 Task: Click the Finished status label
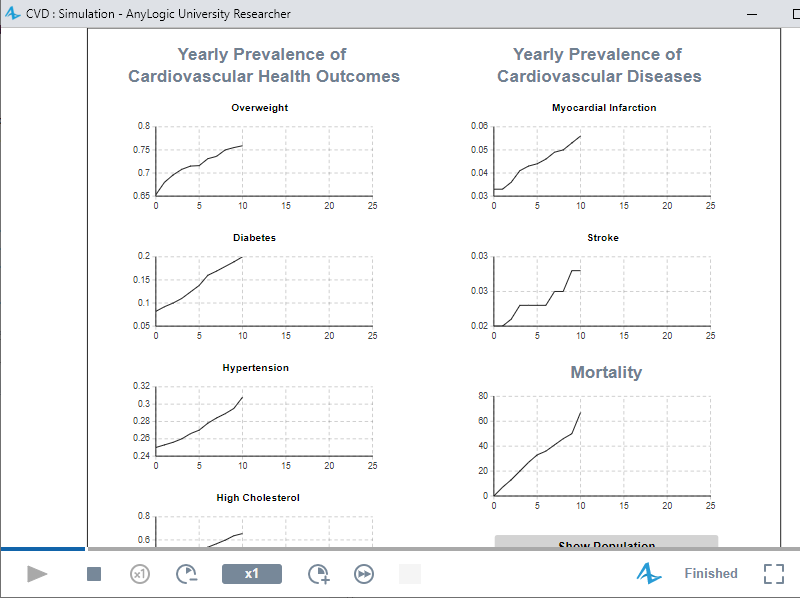710,573
